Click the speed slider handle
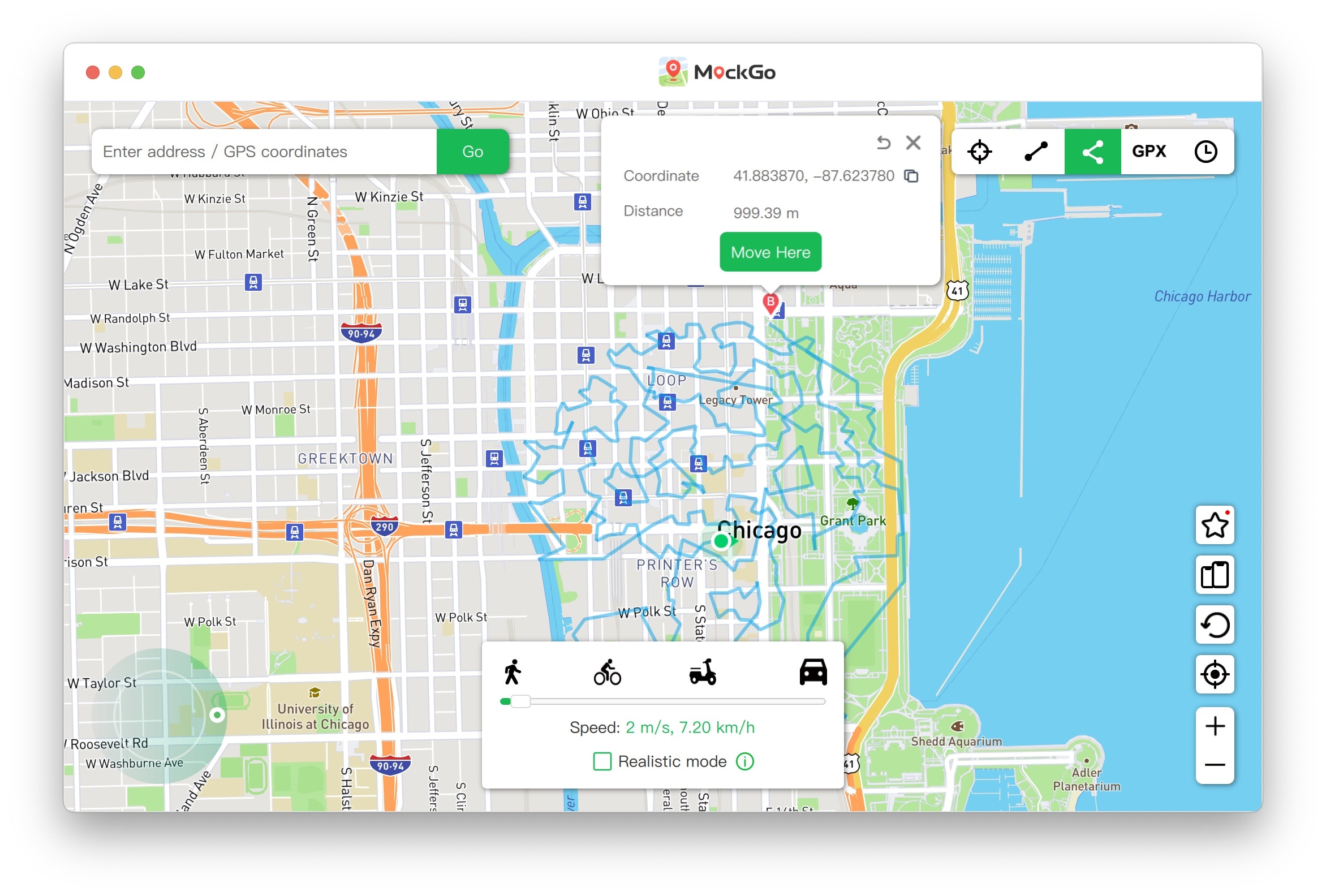The image size is (1326, 896). click(520, 701)
